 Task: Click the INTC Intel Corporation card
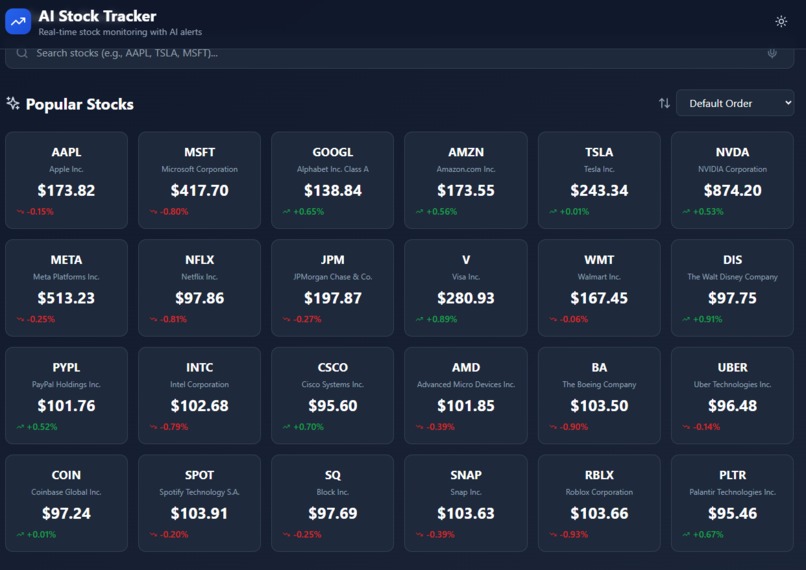coord(199,395)
